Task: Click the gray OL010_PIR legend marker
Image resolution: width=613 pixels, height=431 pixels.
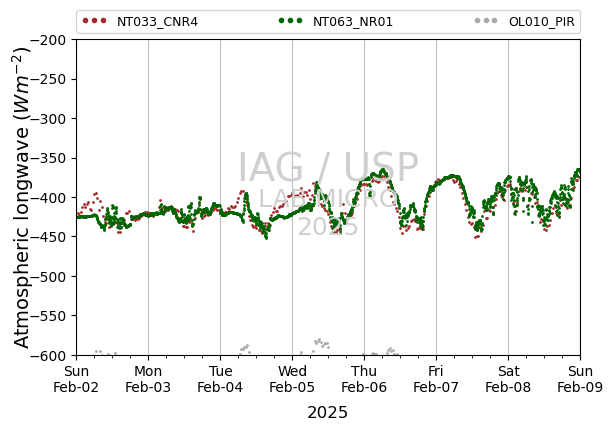Action: click(486, 21)
